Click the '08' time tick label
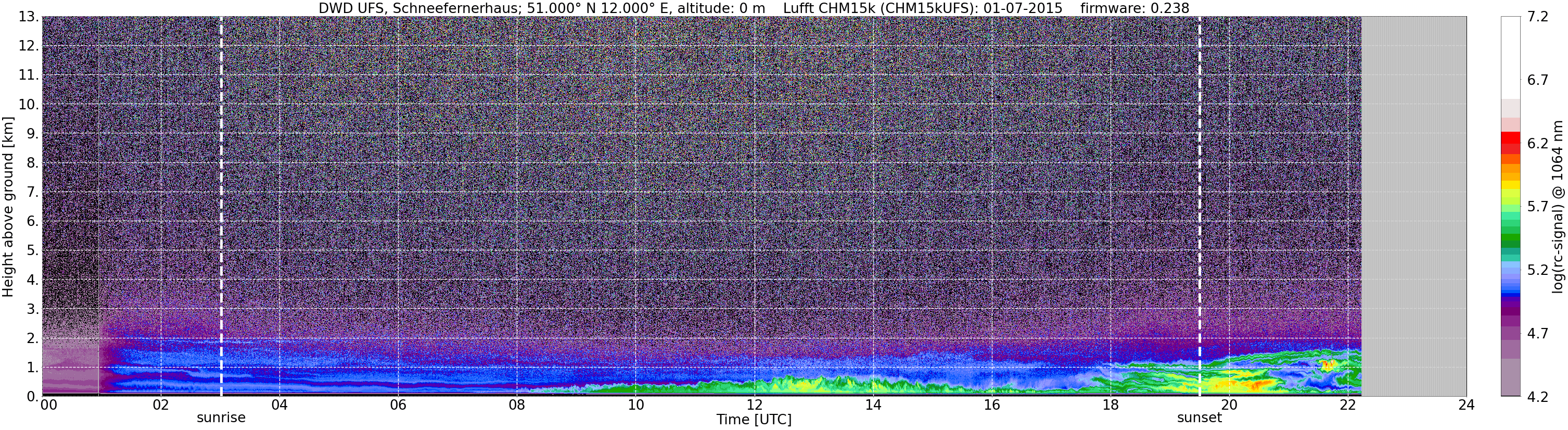The image size is (1568, 430). [x=517, y=405]
